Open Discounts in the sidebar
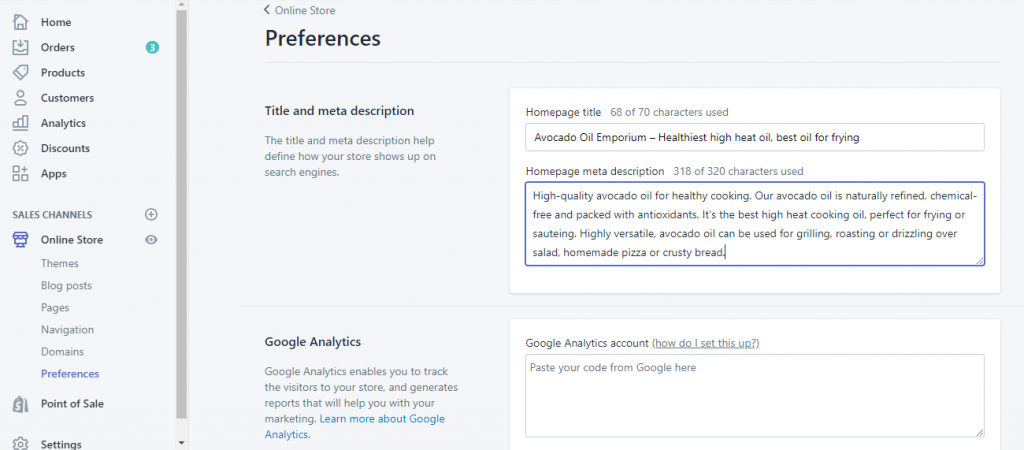 (65, 148)
